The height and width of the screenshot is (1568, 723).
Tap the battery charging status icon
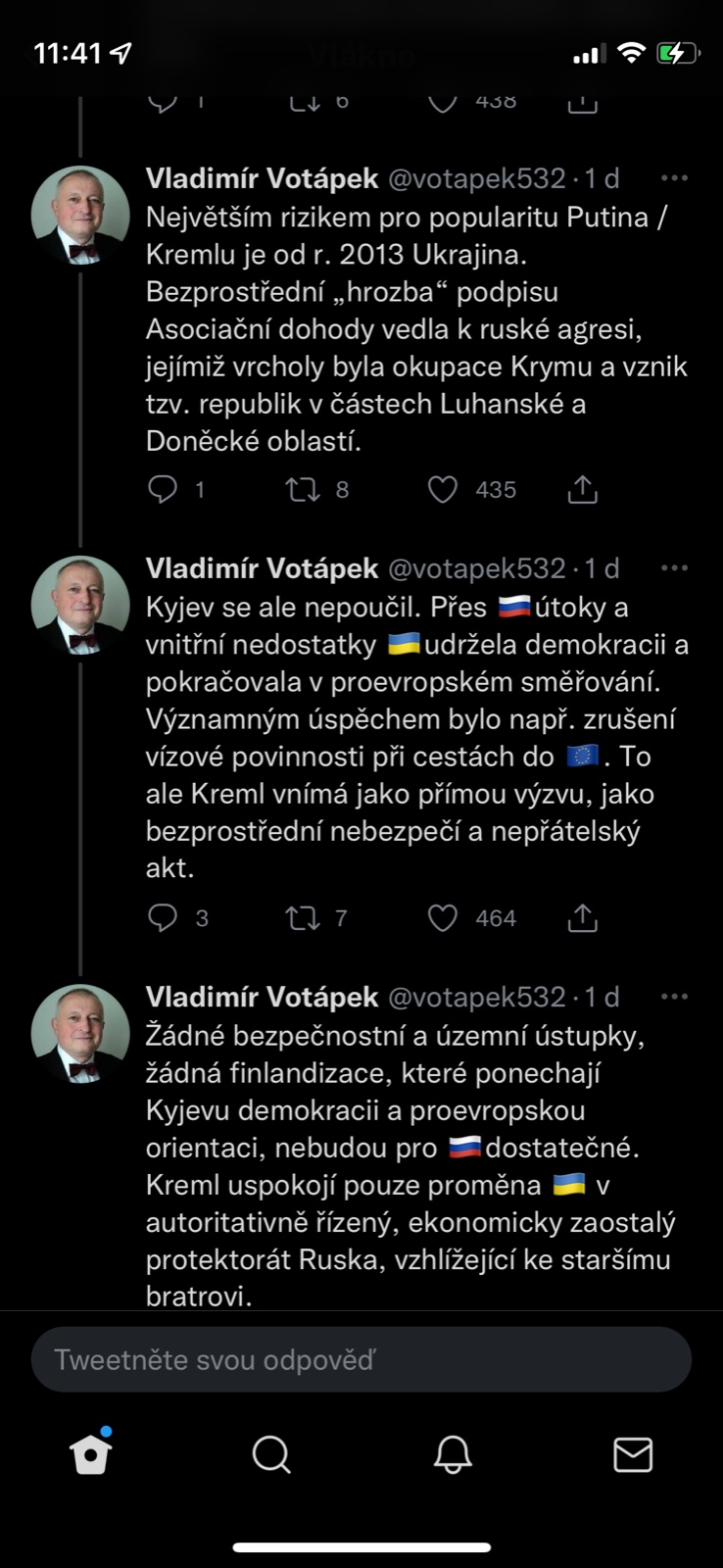[x=677, y=54]
